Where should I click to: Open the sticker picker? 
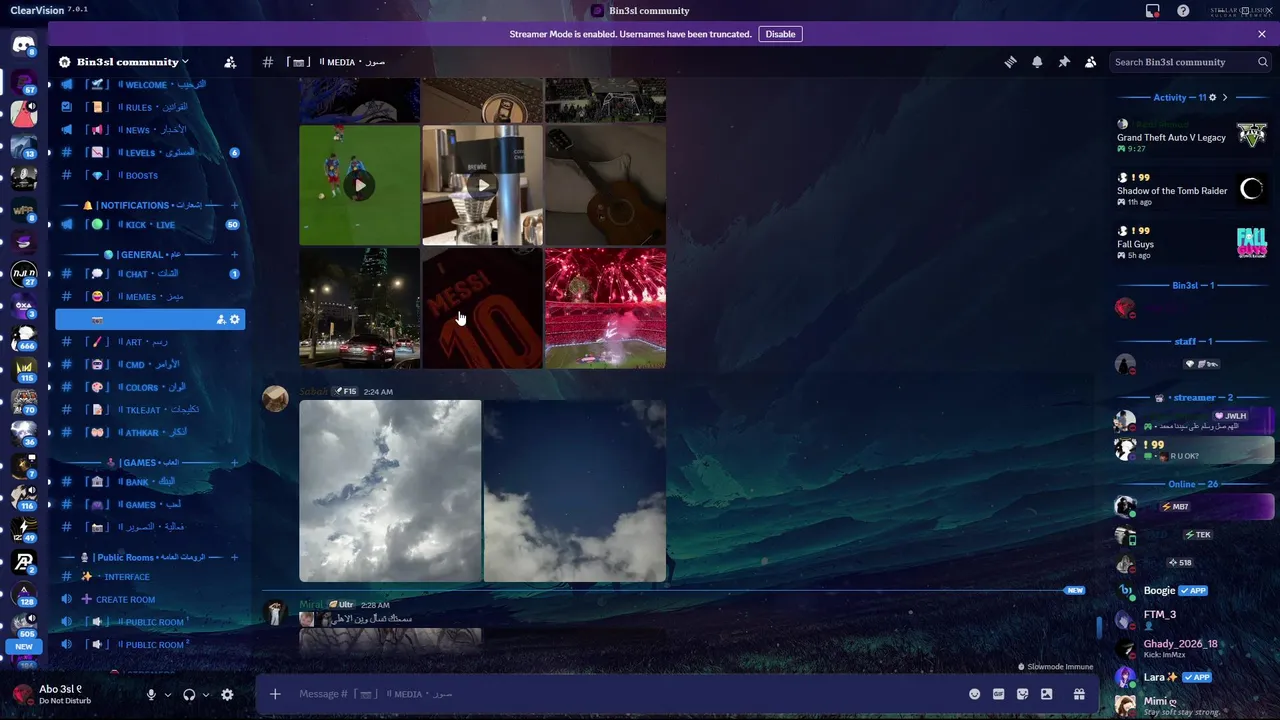click(1022, 694)
